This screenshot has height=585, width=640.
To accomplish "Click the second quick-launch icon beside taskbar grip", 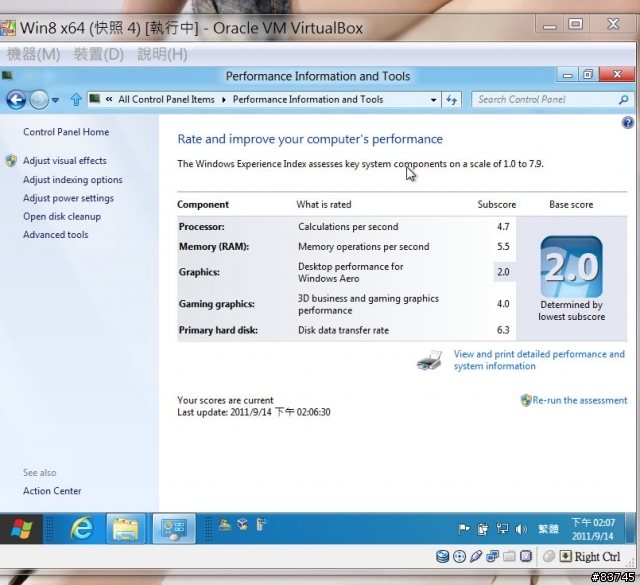I will tap(242, 525).
